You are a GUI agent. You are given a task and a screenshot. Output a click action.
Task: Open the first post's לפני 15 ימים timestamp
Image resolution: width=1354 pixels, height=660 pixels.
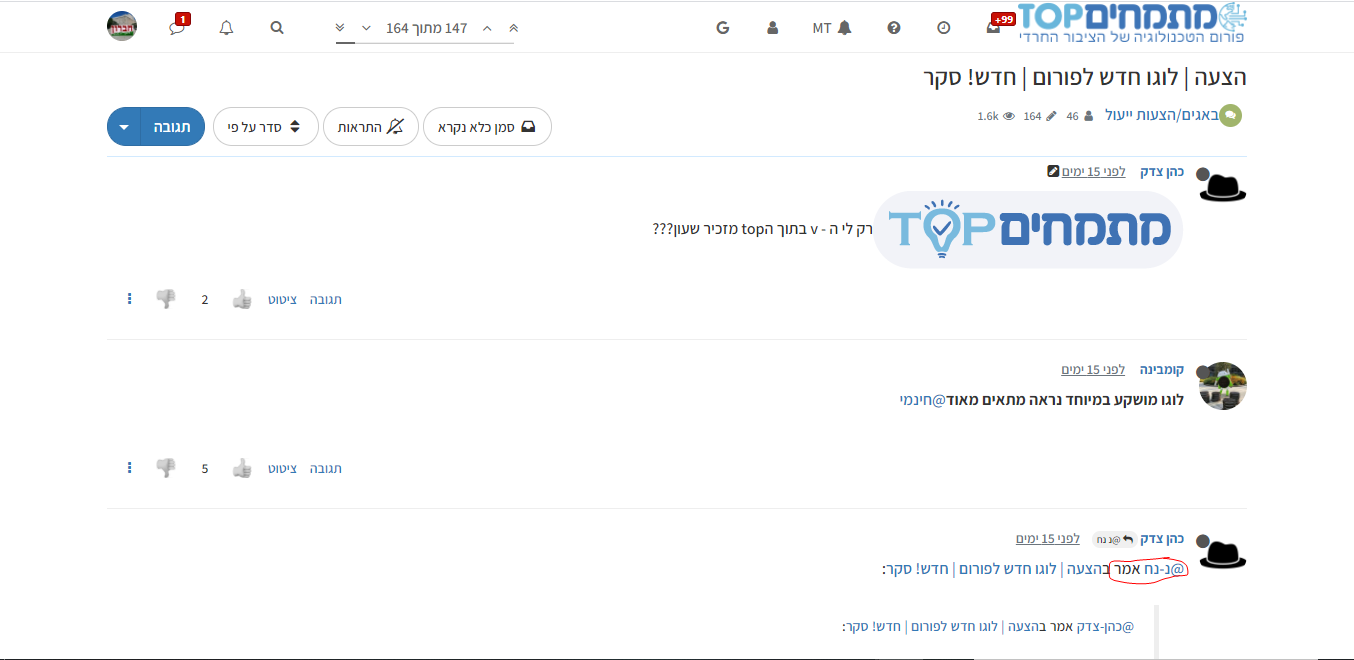pos(1094,171)
